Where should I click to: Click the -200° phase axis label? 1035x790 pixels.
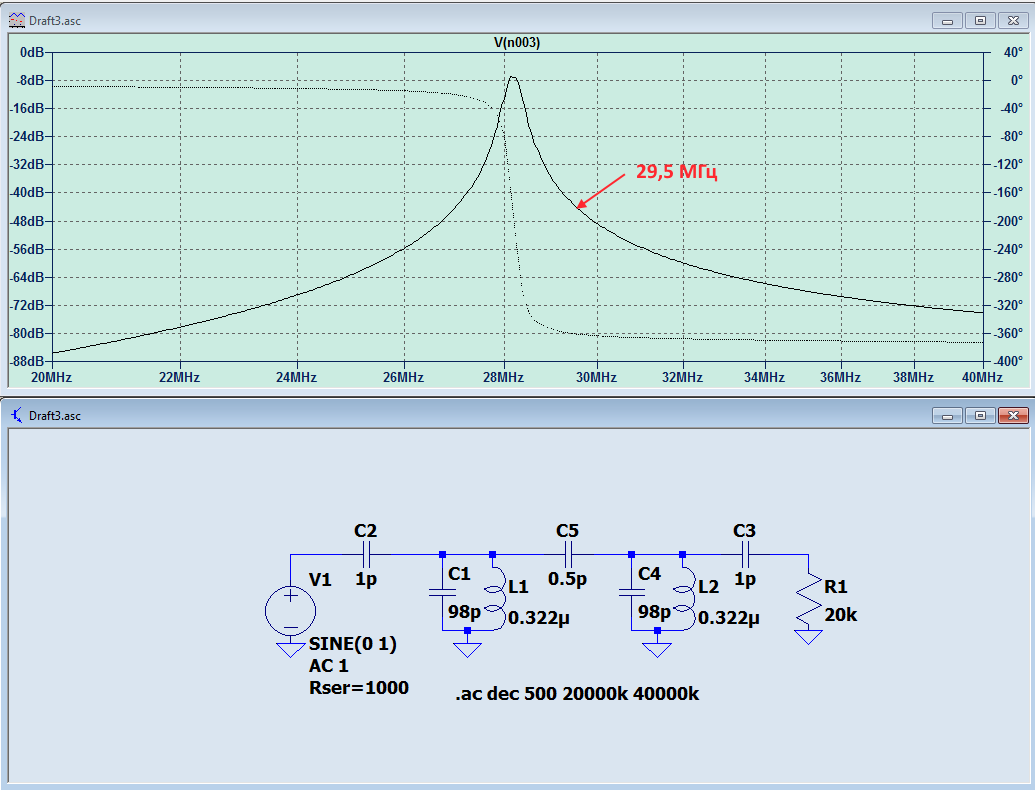pyautogui.click(x=1009, y=221)
